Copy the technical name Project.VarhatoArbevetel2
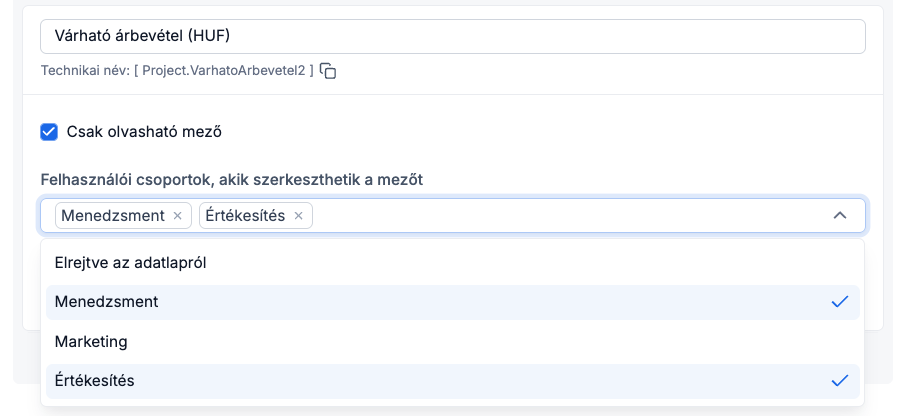906x416 pixels. pos(328,71)
